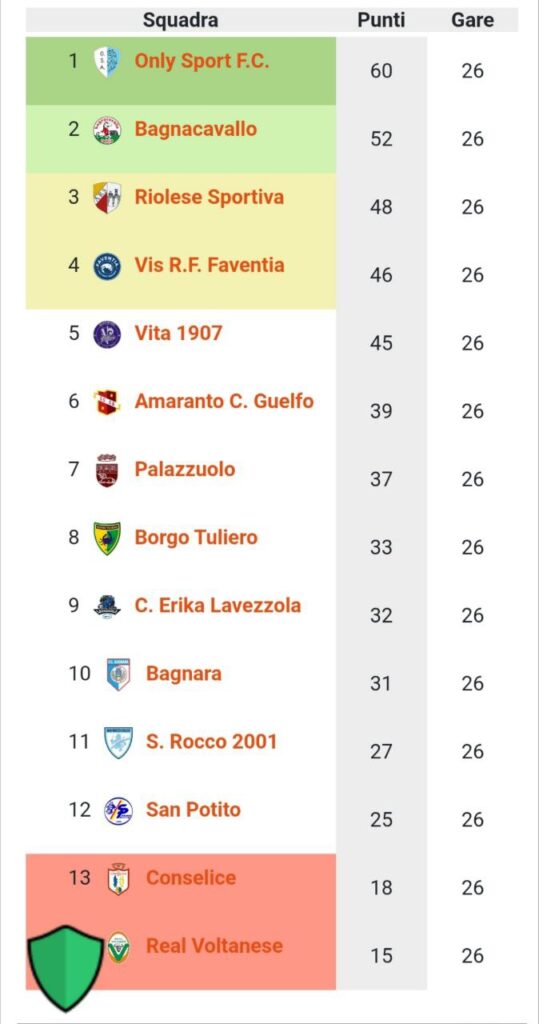Click the Bagnacavallo club logo
Screen dimensions: 539x1024
[x=106, y=130]
